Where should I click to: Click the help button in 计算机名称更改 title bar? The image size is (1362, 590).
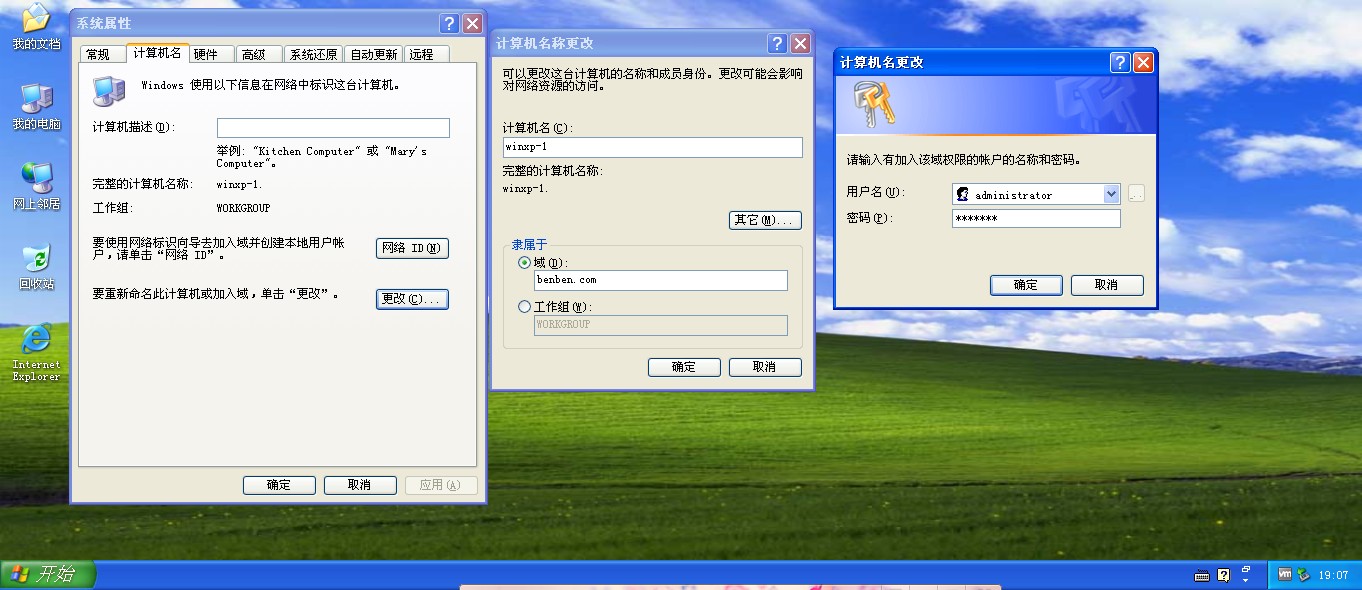(777, 44)
